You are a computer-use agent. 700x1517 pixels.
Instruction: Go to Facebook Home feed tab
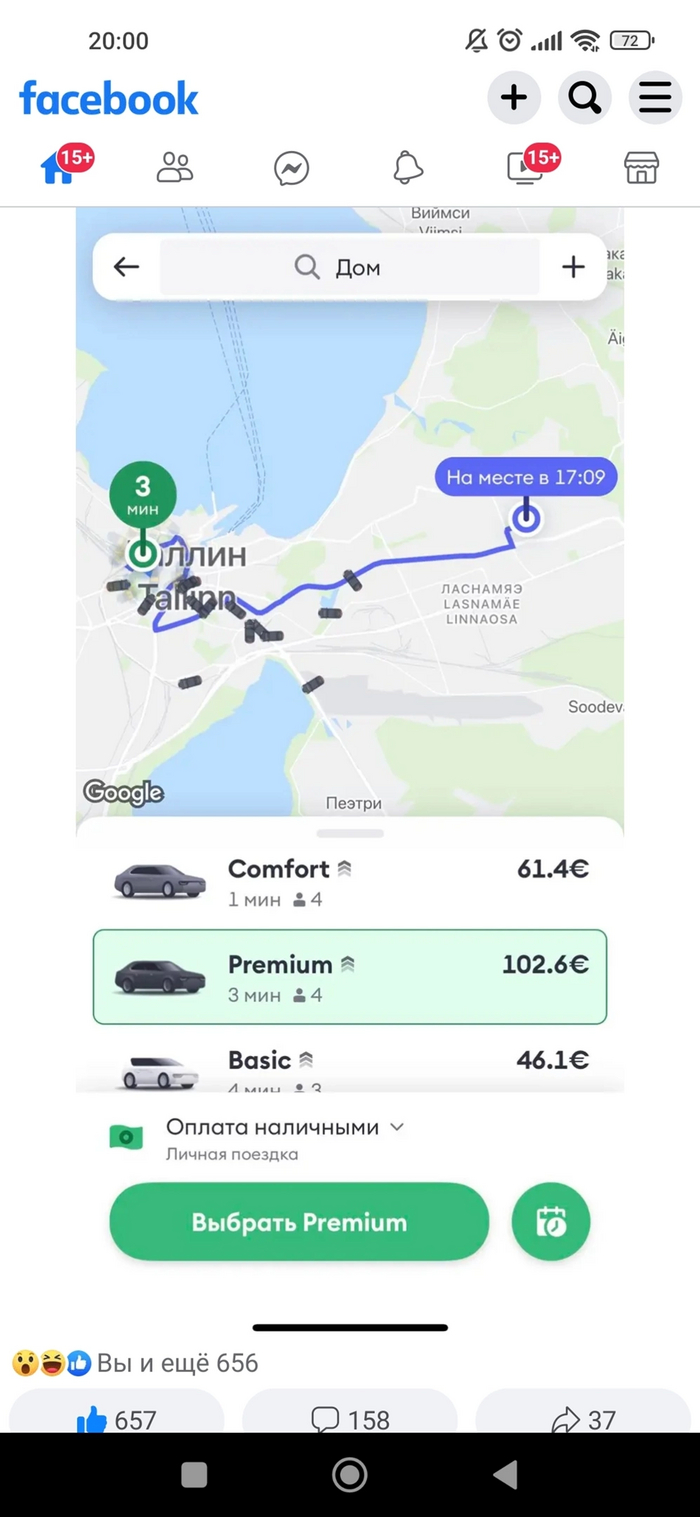pyautogui.click(x=58, y=168)
